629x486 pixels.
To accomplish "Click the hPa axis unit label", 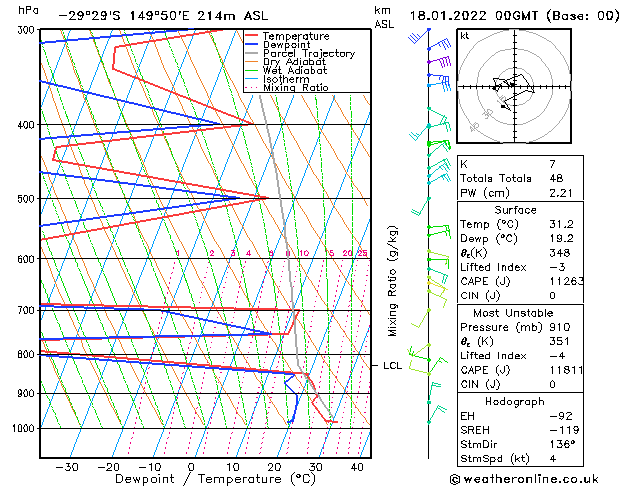I will pyautogui.click(x=28, y=11).
